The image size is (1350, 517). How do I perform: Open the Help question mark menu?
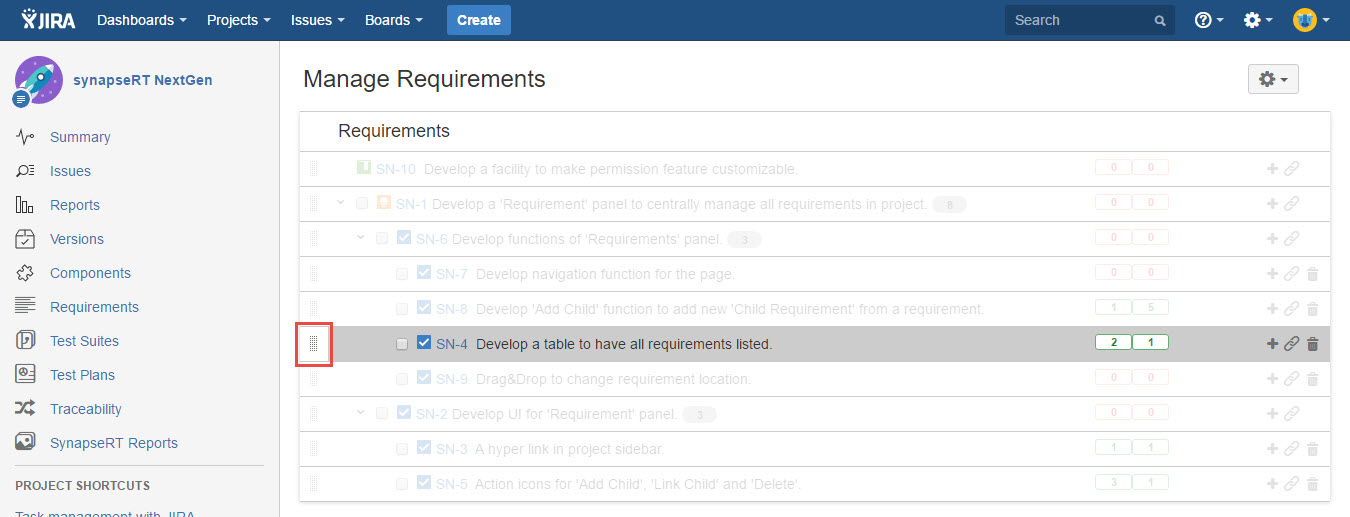(1209, 20)
